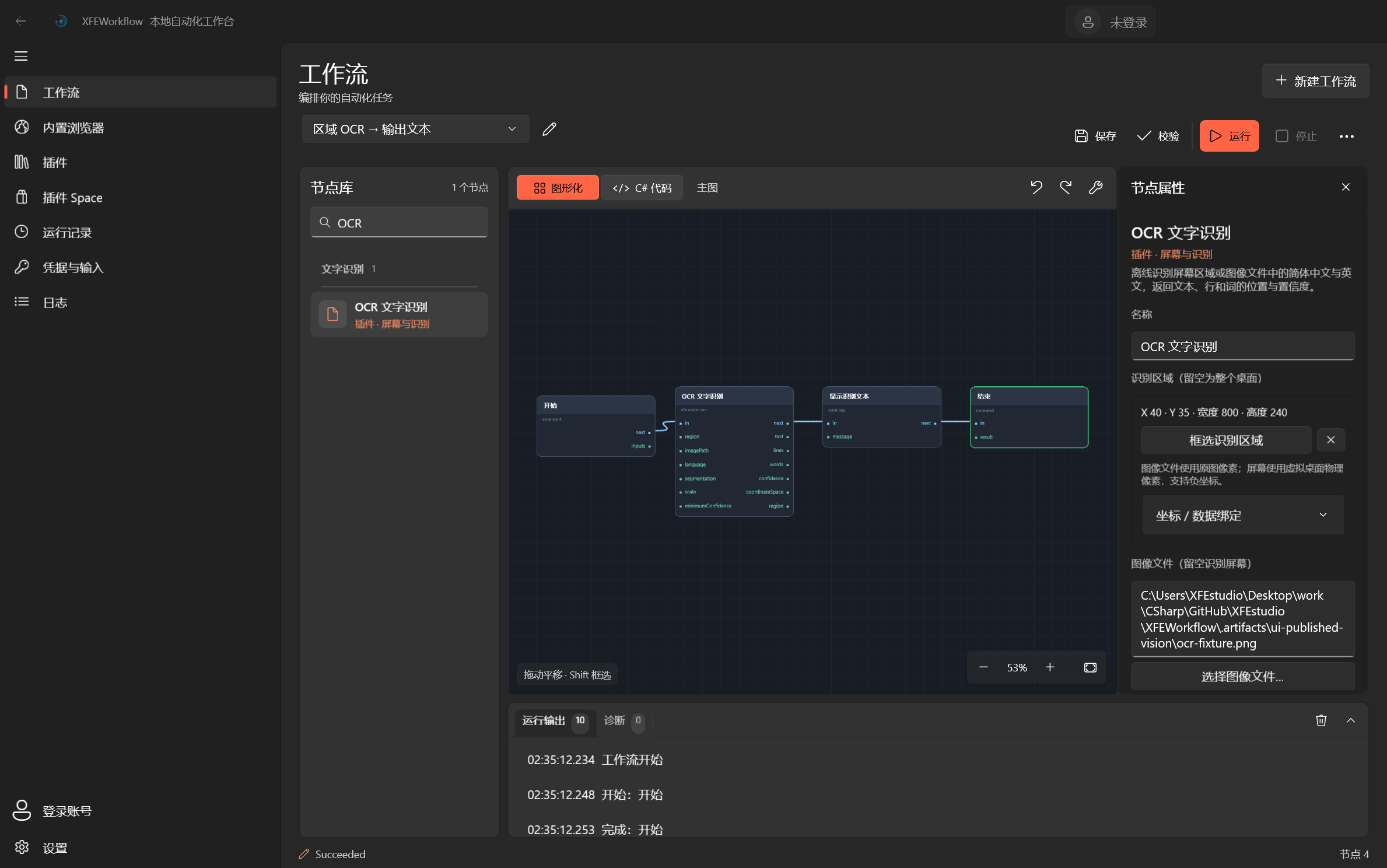The width and height of the screenshot is (1387, 868).
Task: Collapse the run output panel
Action: point(1351,720)
